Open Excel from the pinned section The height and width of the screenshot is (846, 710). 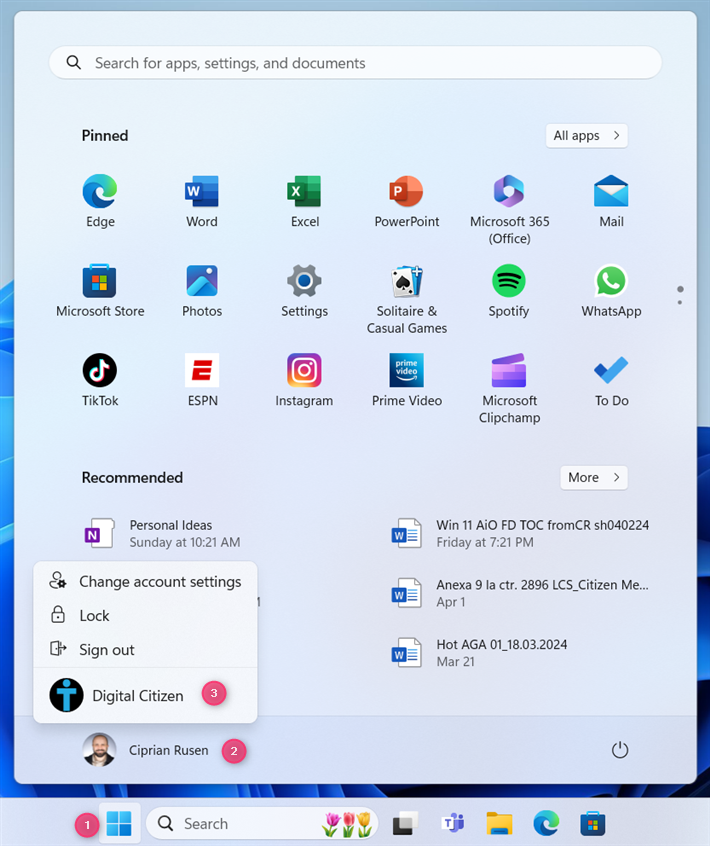304,201
